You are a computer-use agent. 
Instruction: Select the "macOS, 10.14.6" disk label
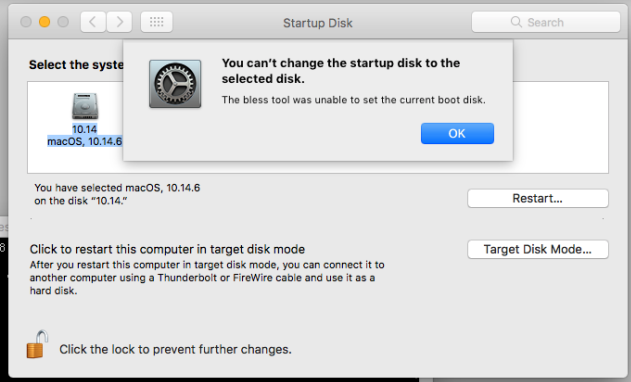point(85,141)
